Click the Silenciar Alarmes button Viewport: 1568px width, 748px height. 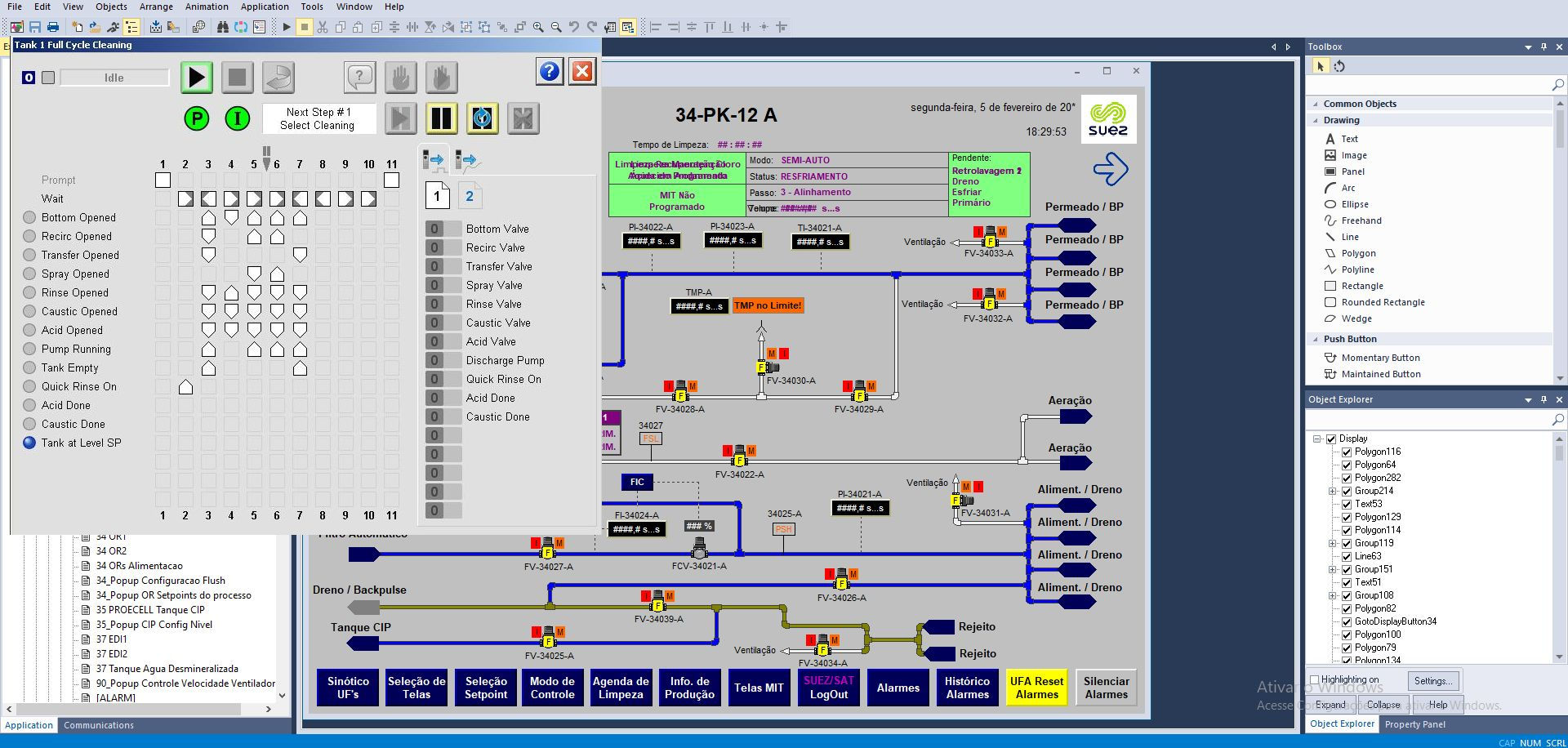[1107, 688]
